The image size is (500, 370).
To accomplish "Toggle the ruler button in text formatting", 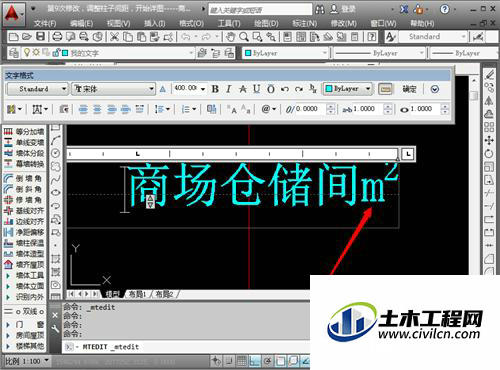I will tap(385, 89).
